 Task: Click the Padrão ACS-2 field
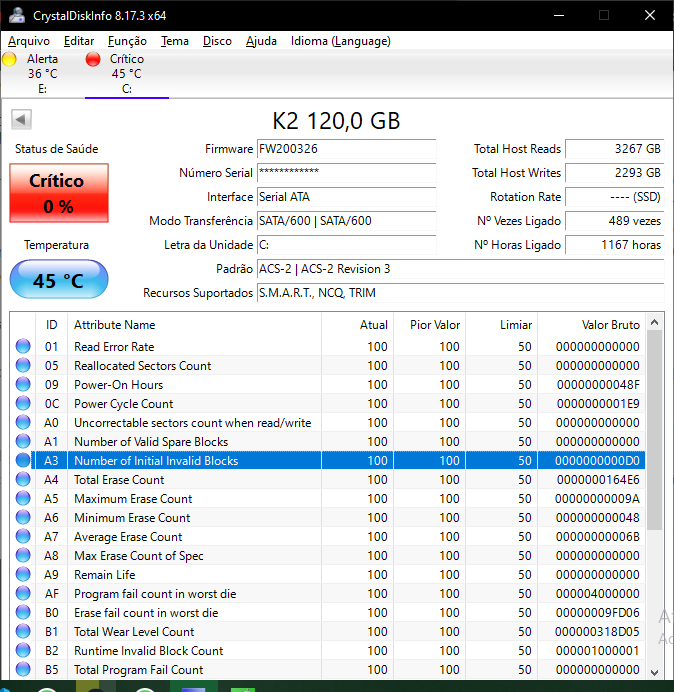click(x=460, y=269)
